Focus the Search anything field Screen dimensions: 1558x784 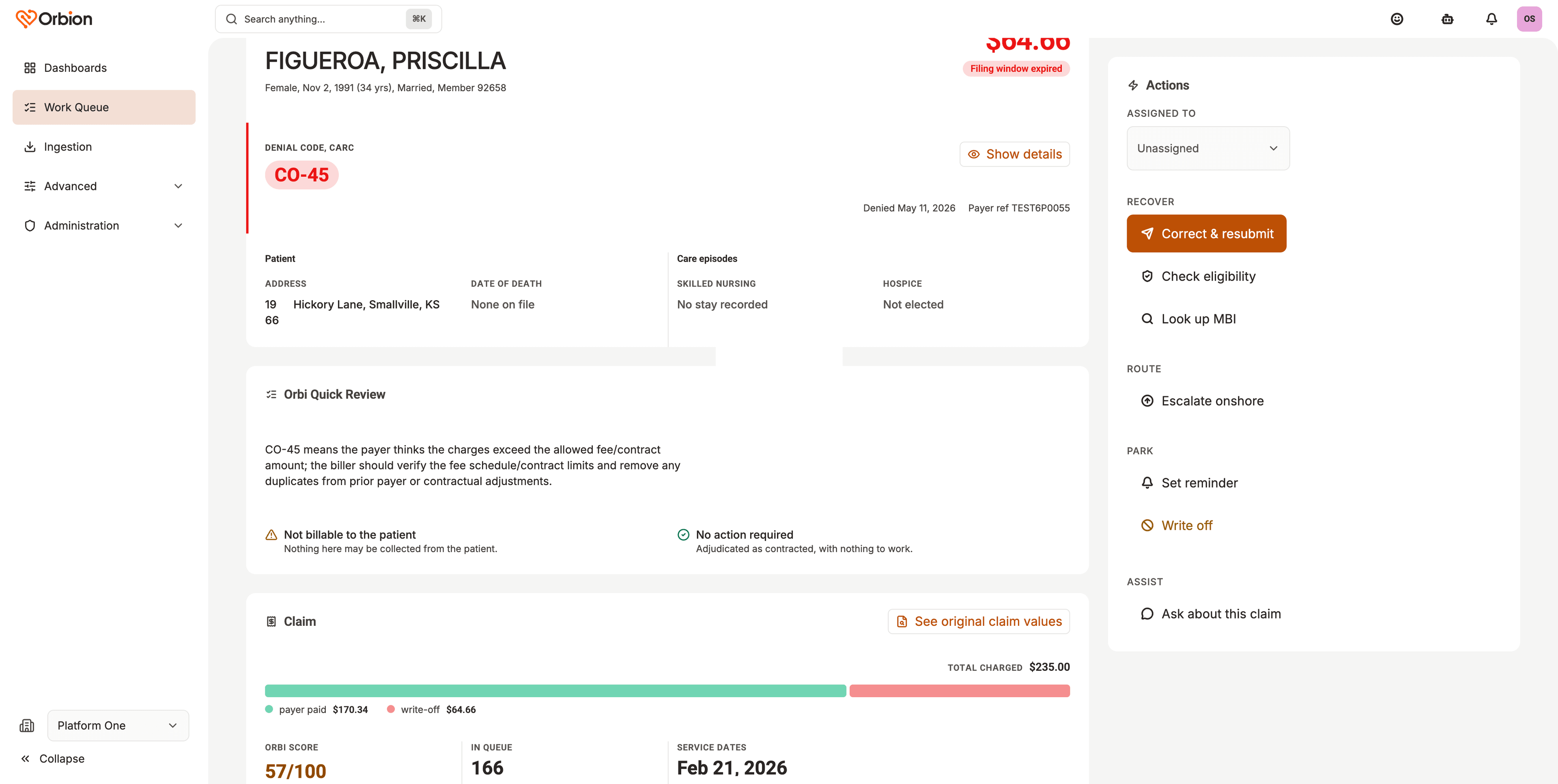pos(328,19)
